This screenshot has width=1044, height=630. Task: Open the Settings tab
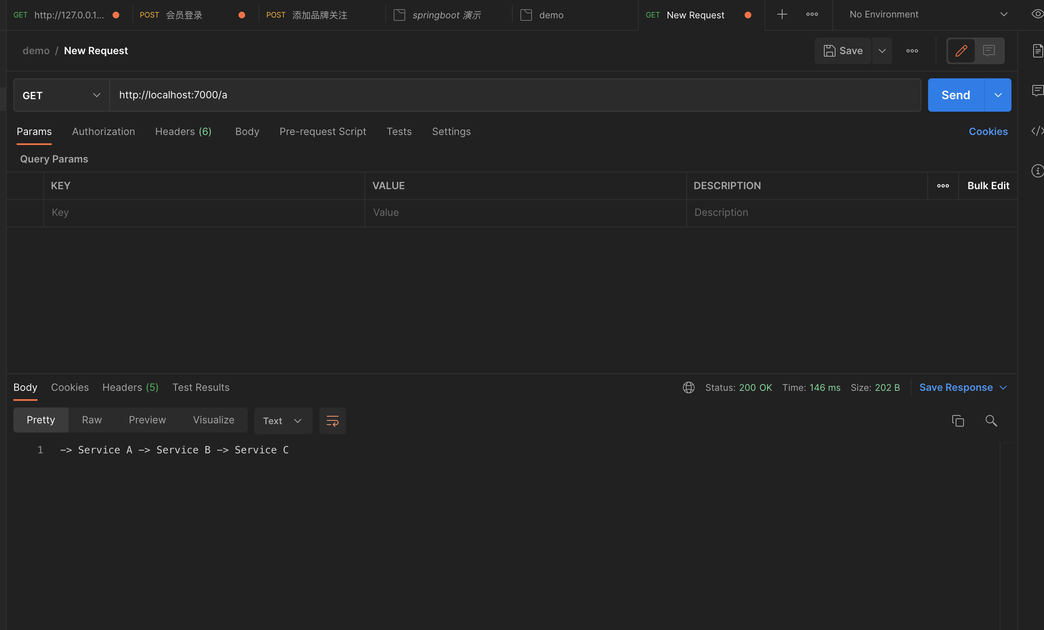pyautogui.click(x=451, y=131)
